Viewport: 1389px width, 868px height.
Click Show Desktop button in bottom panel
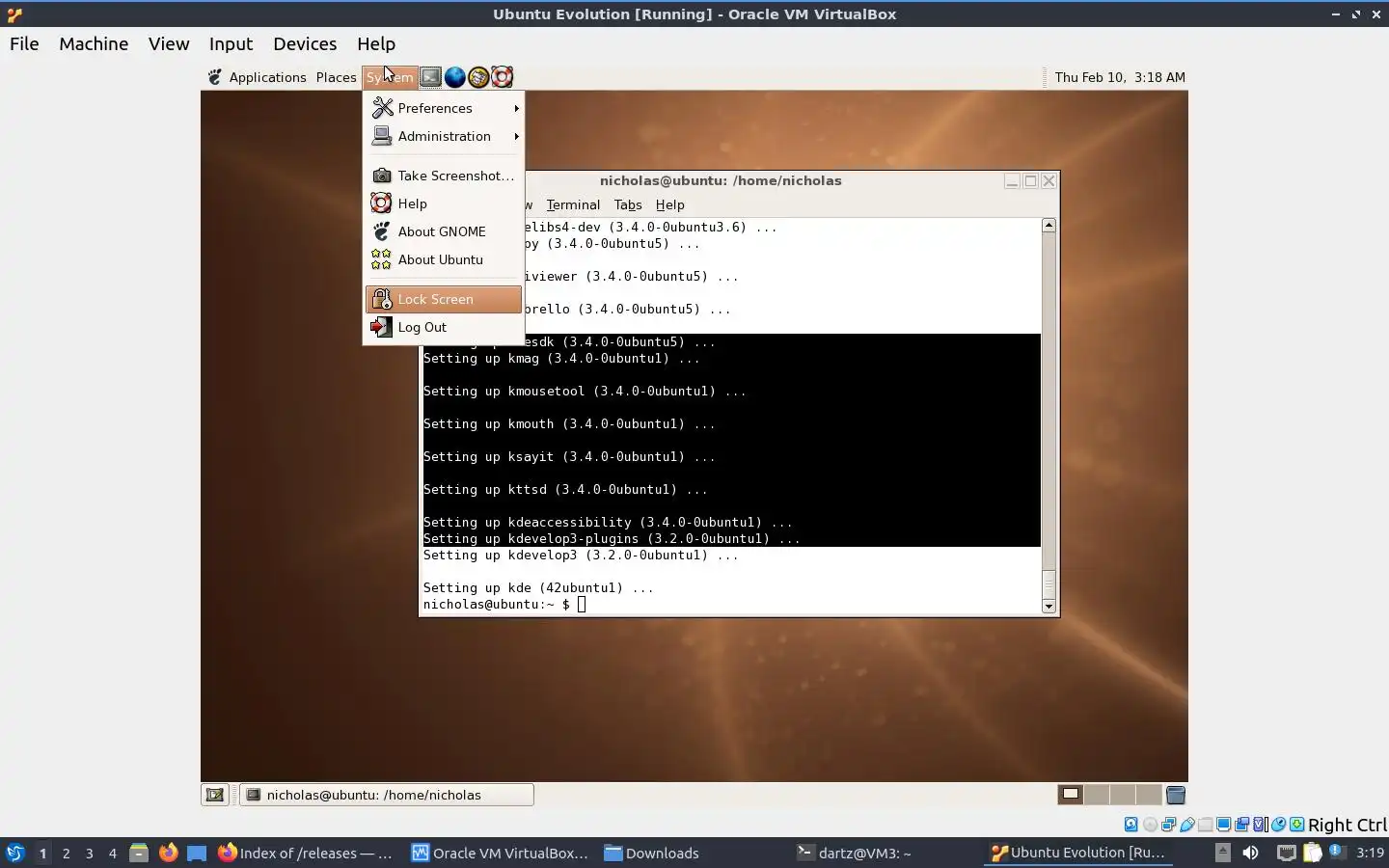214,795
